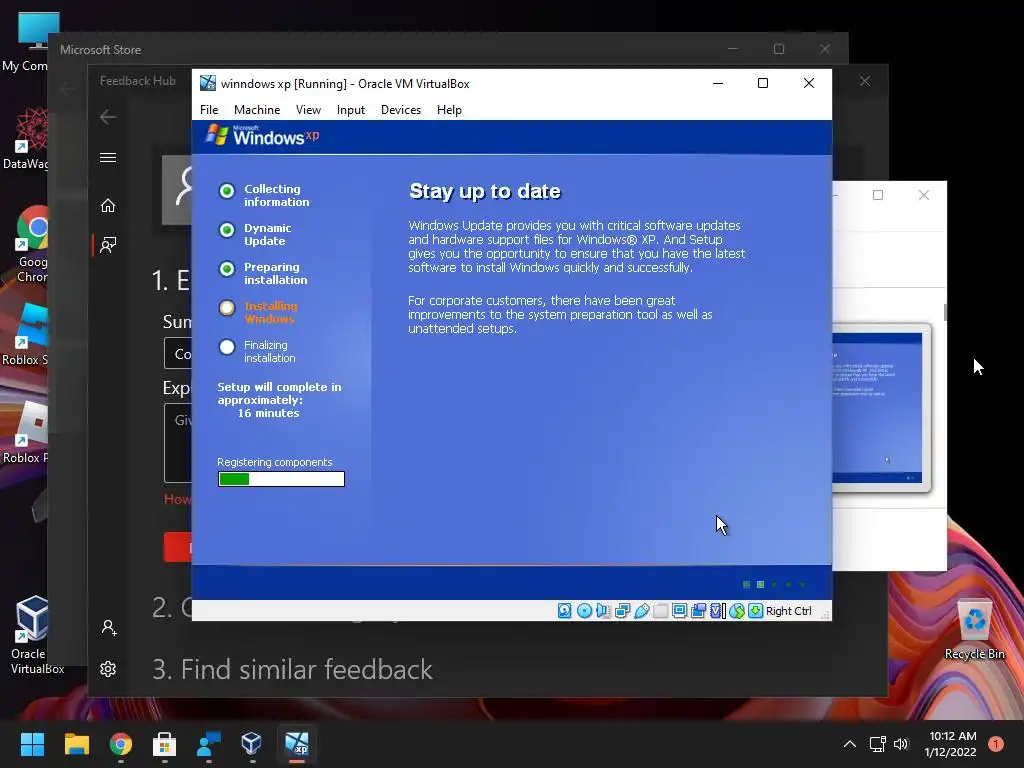Open Chrome from the taskbar

point(121,744)
